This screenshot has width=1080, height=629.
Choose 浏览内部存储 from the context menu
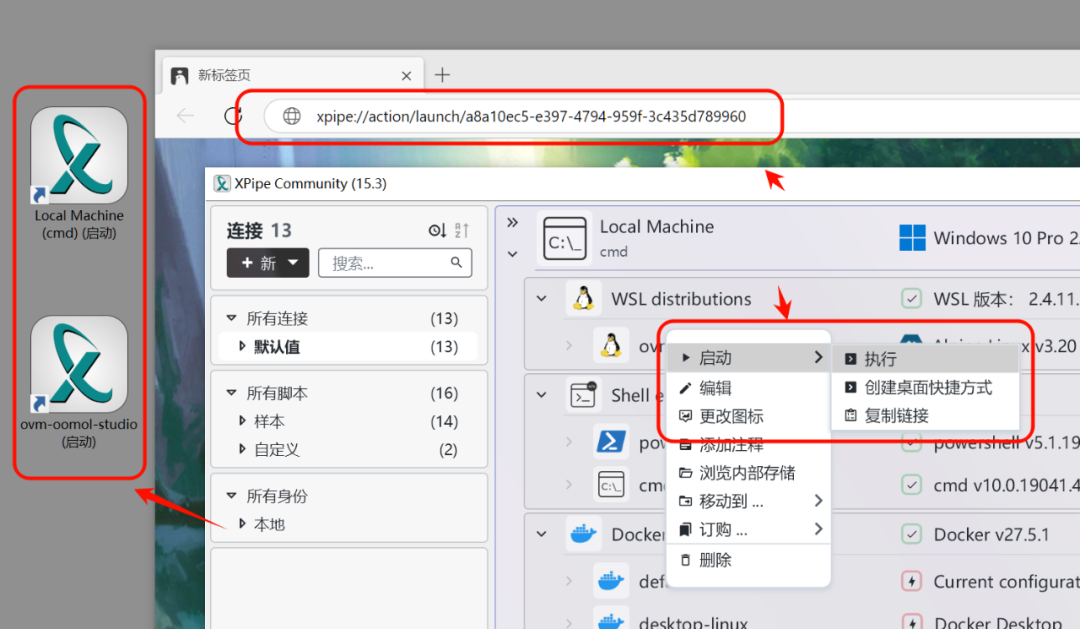pyautogui.click(x=749, y=473)
